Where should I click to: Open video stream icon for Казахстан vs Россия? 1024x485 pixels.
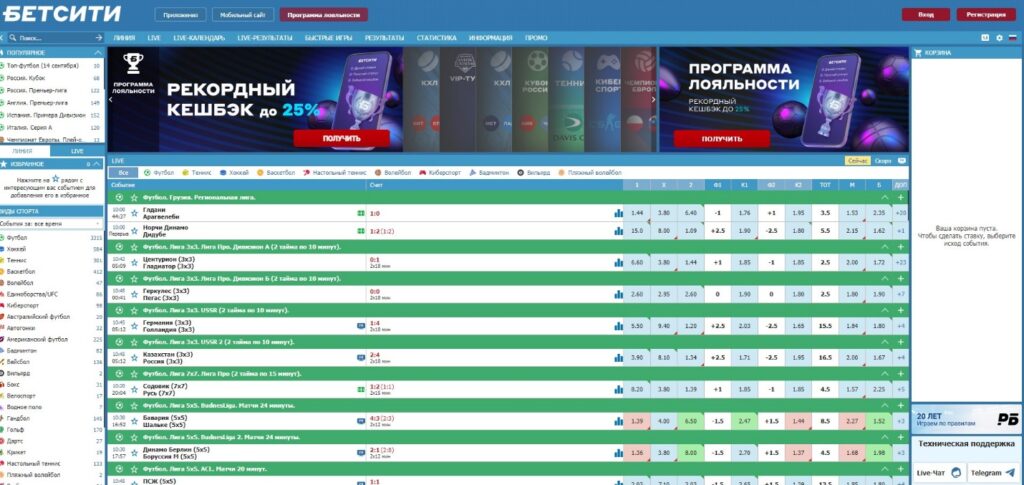coord(360,358)
